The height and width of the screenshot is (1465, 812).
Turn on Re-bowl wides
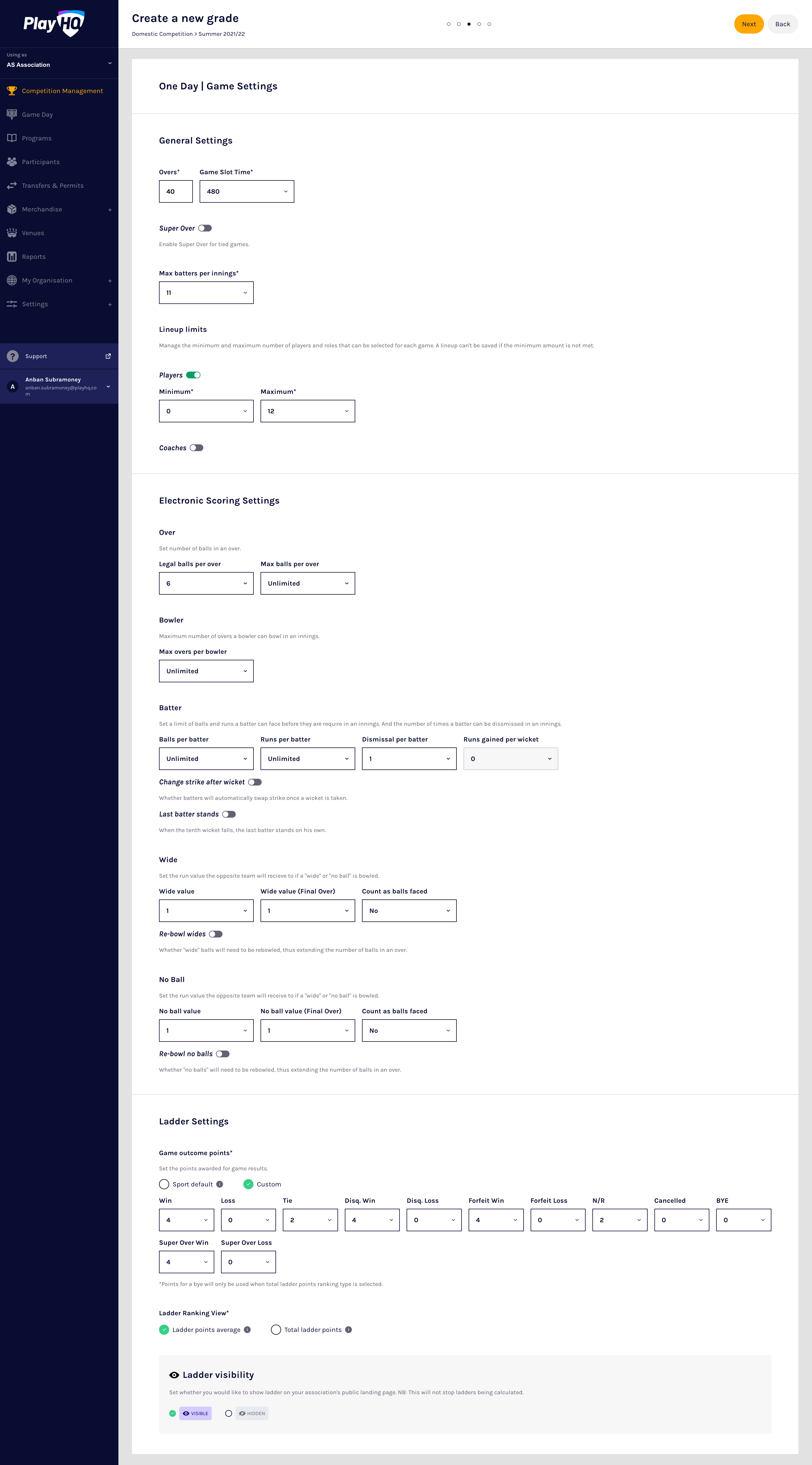tap(215, 934)
